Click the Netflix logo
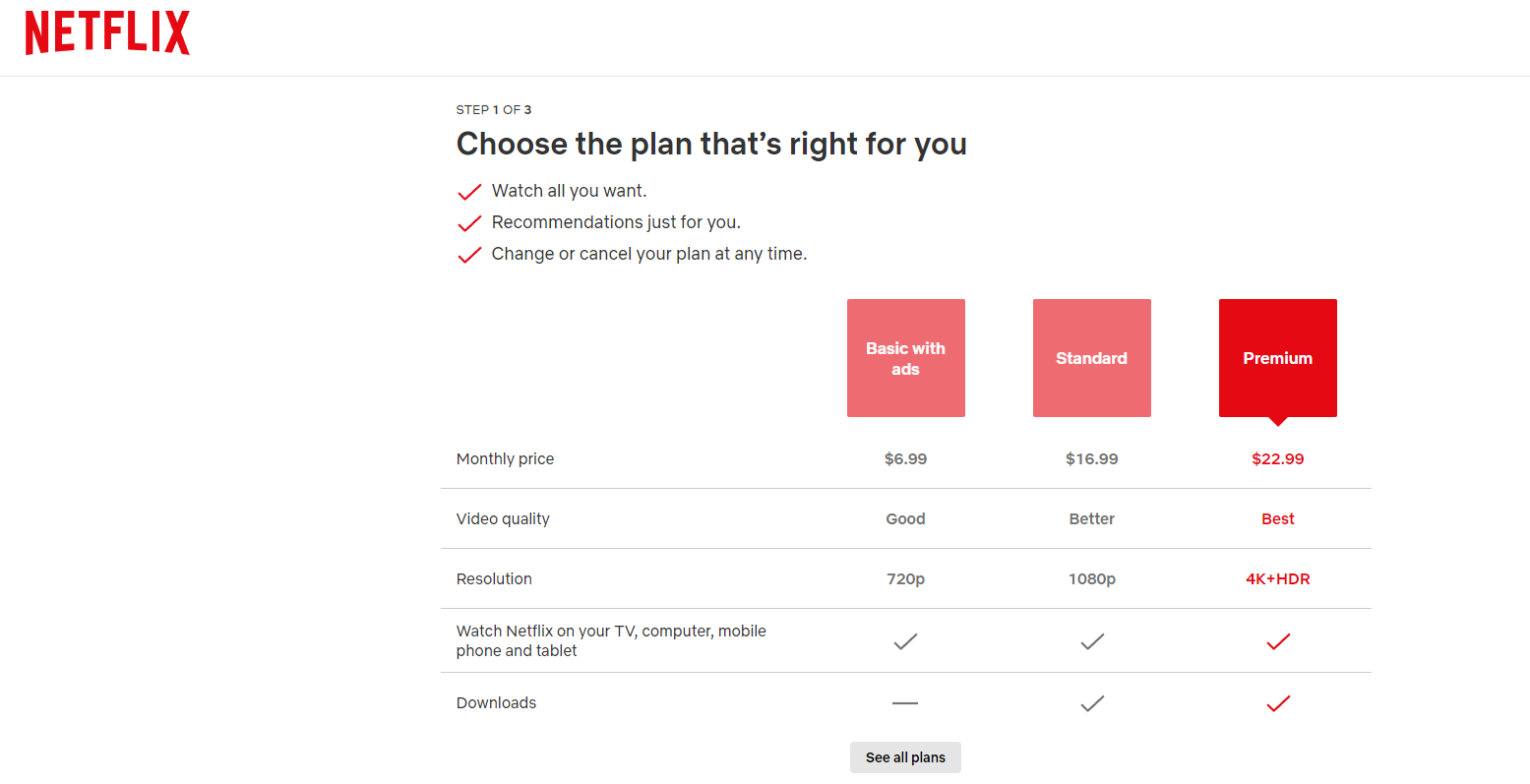Screen dimensions: 1530x784 pyautogui.click(x=107, y=32)
